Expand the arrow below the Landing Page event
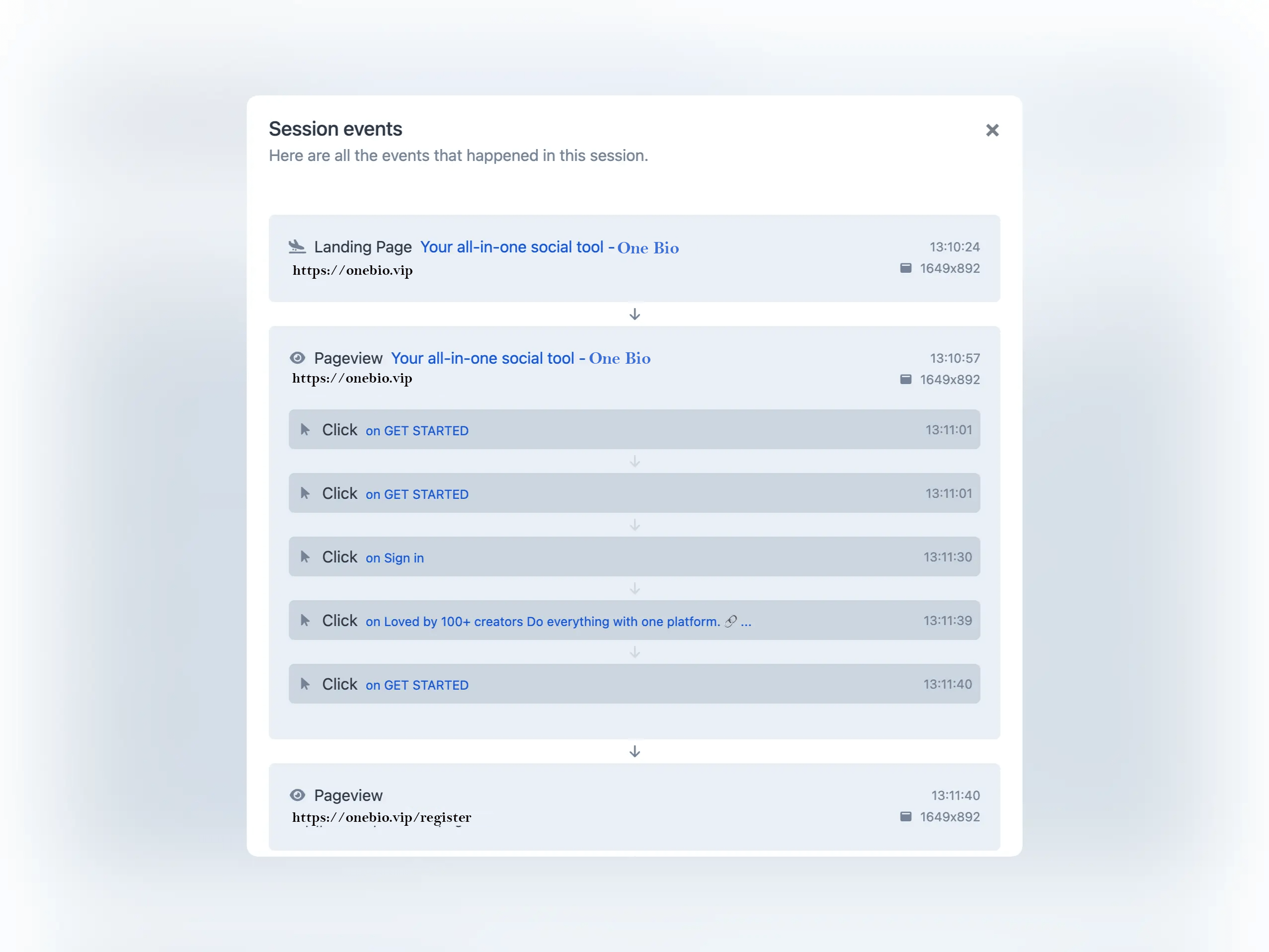 pyautogui.click(x=634, y=314)
